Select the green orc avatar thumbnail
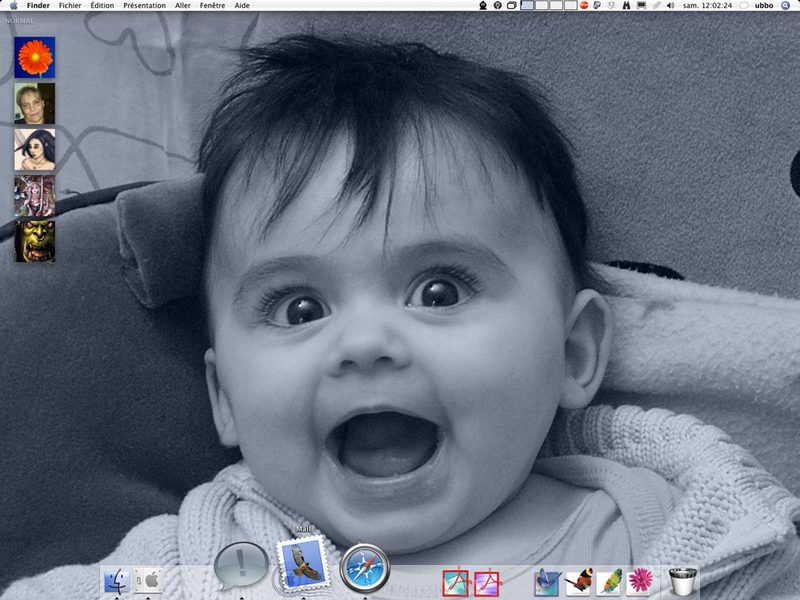Viewport: 800px width, 600px height. point(35,241)
